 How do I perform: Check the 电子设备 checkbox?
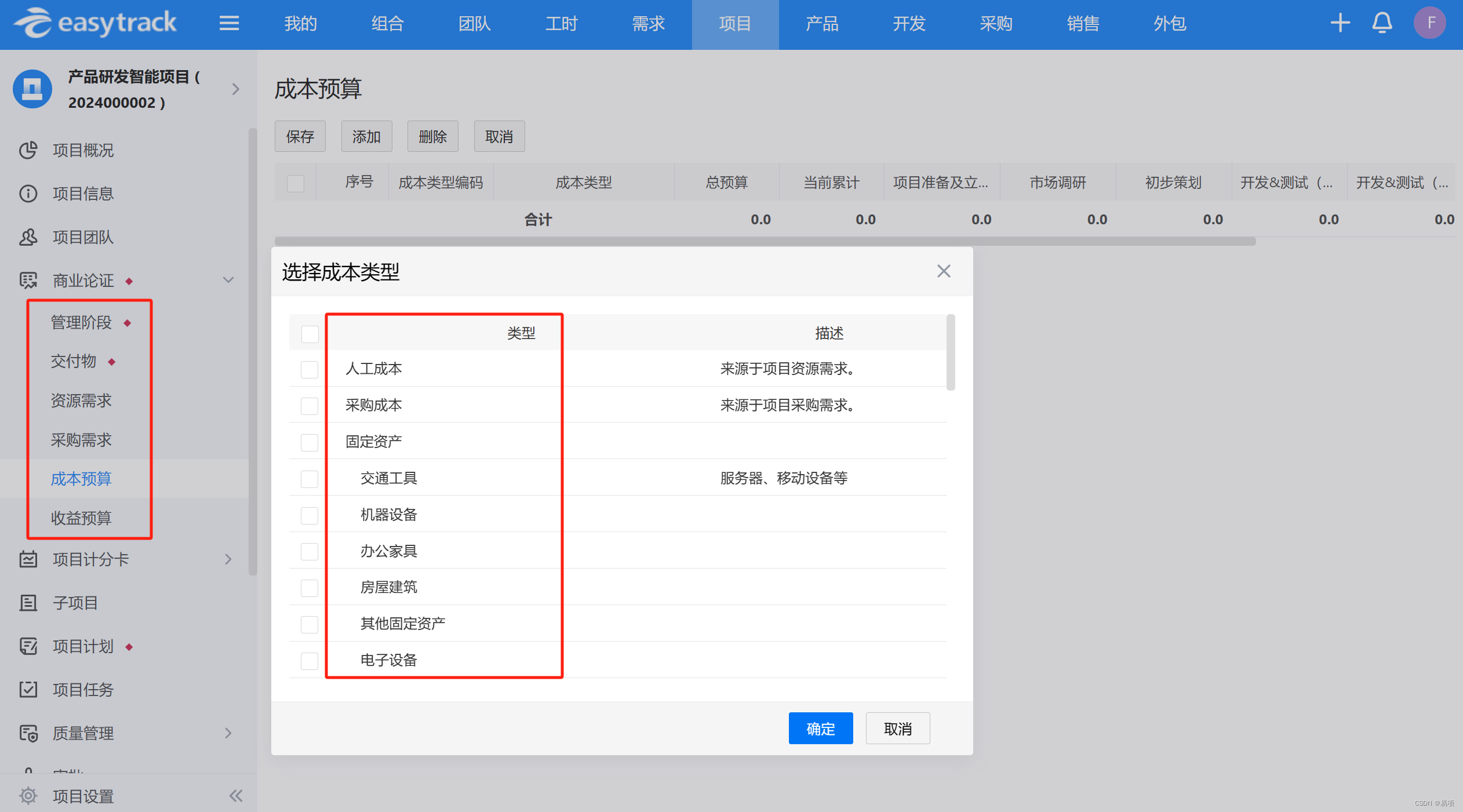310,661
